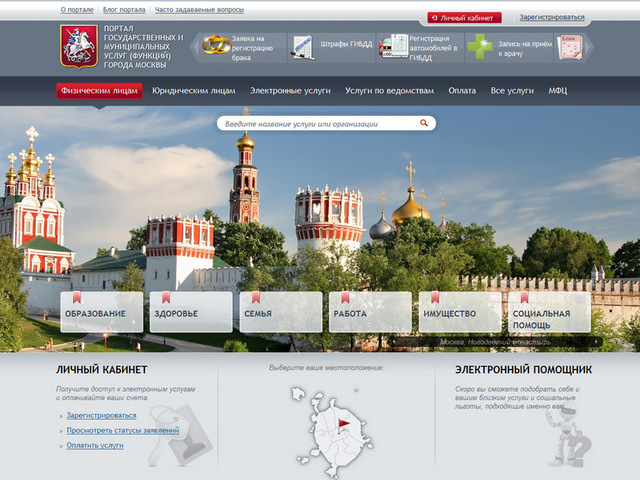The width and height of the screenshot is (640, 480).
Task: Click the red flag on Moscow map
Action: coord(343,426)
